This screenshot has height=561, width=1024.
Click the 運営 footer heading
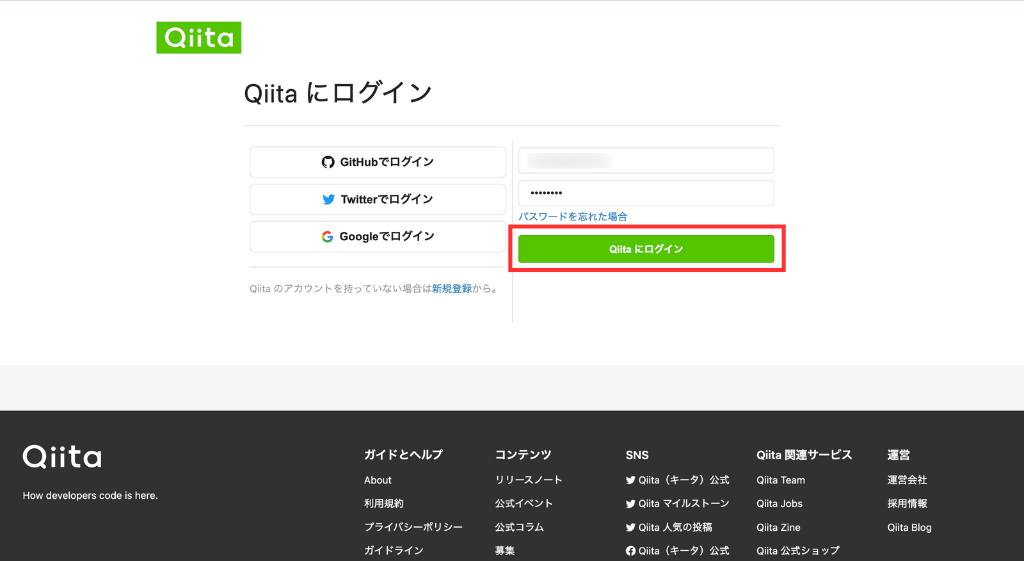coord(898,455)
